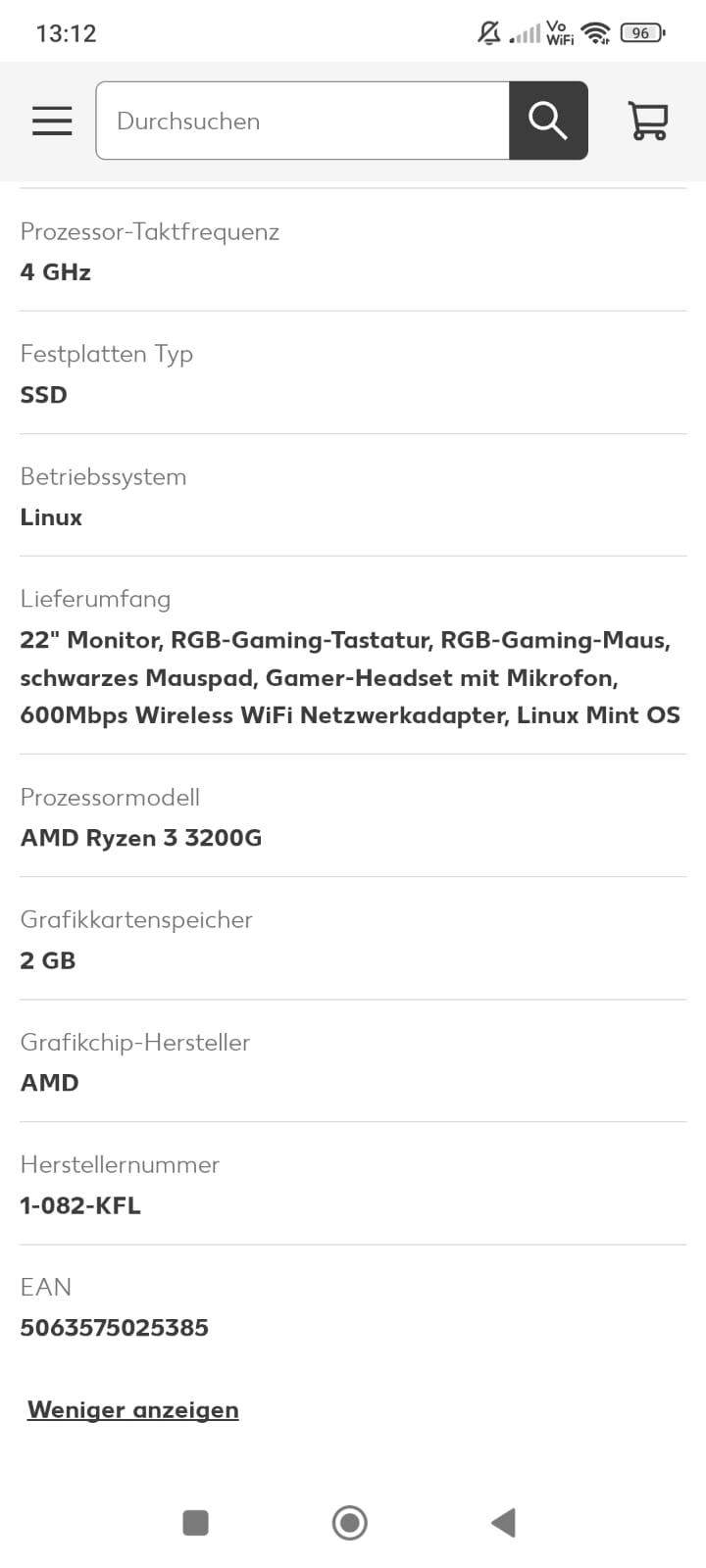The height and width of the screenshot is (1568, 706).
Task: Select the AMD Ryzen 3 3200G text
Action: [141, 838]
